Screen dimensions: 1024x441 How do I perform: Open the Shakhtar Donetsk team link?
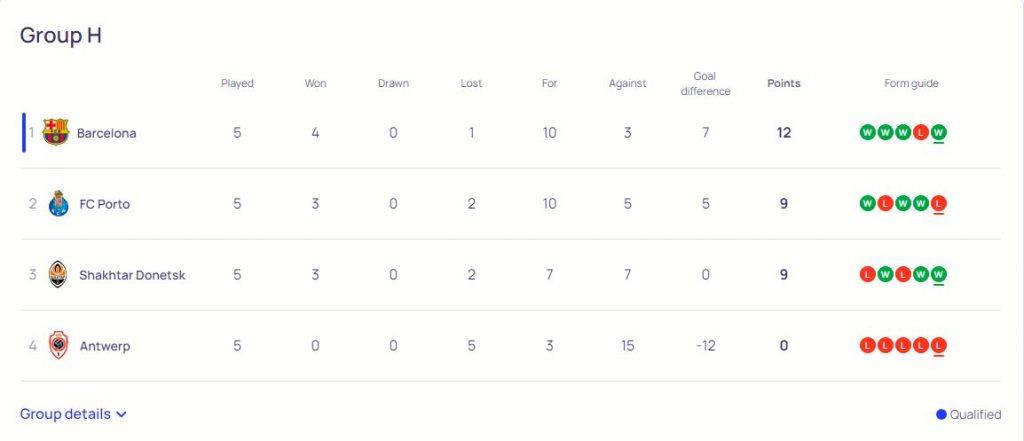[x=132, y=275]
